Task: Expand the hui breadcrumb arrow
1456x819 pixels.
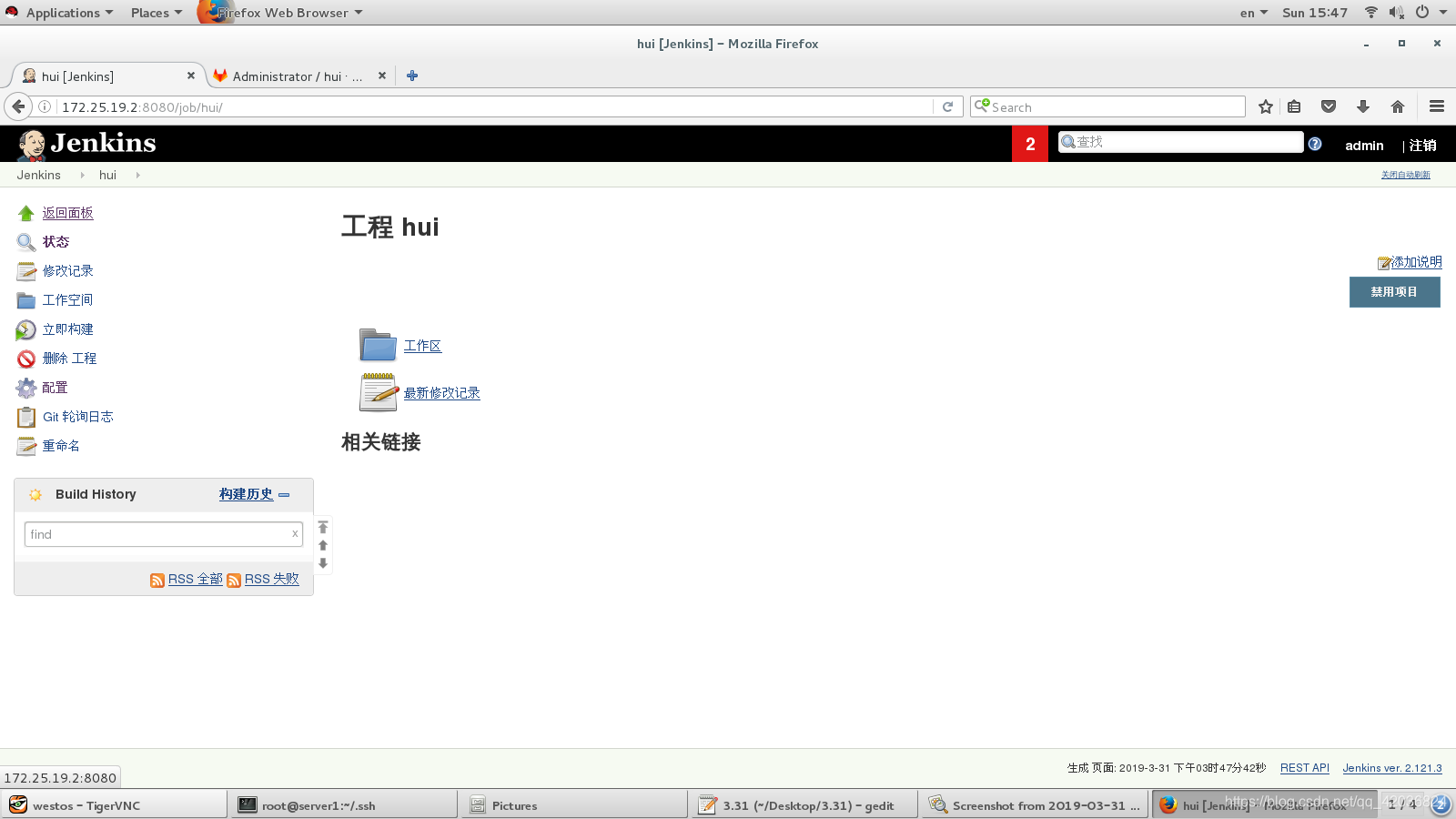Action: pos(137,175)
